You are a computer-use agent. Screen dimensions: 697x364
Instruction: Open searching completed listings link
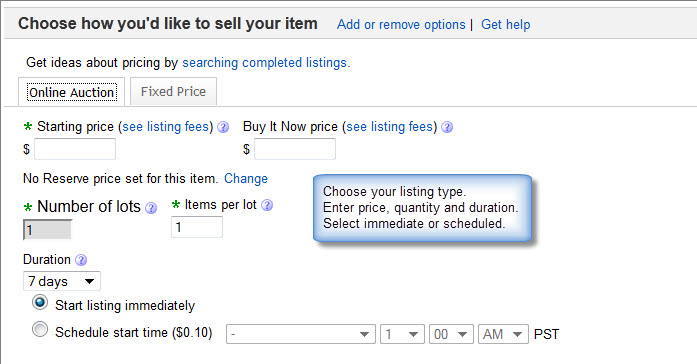tap(264, 63)
